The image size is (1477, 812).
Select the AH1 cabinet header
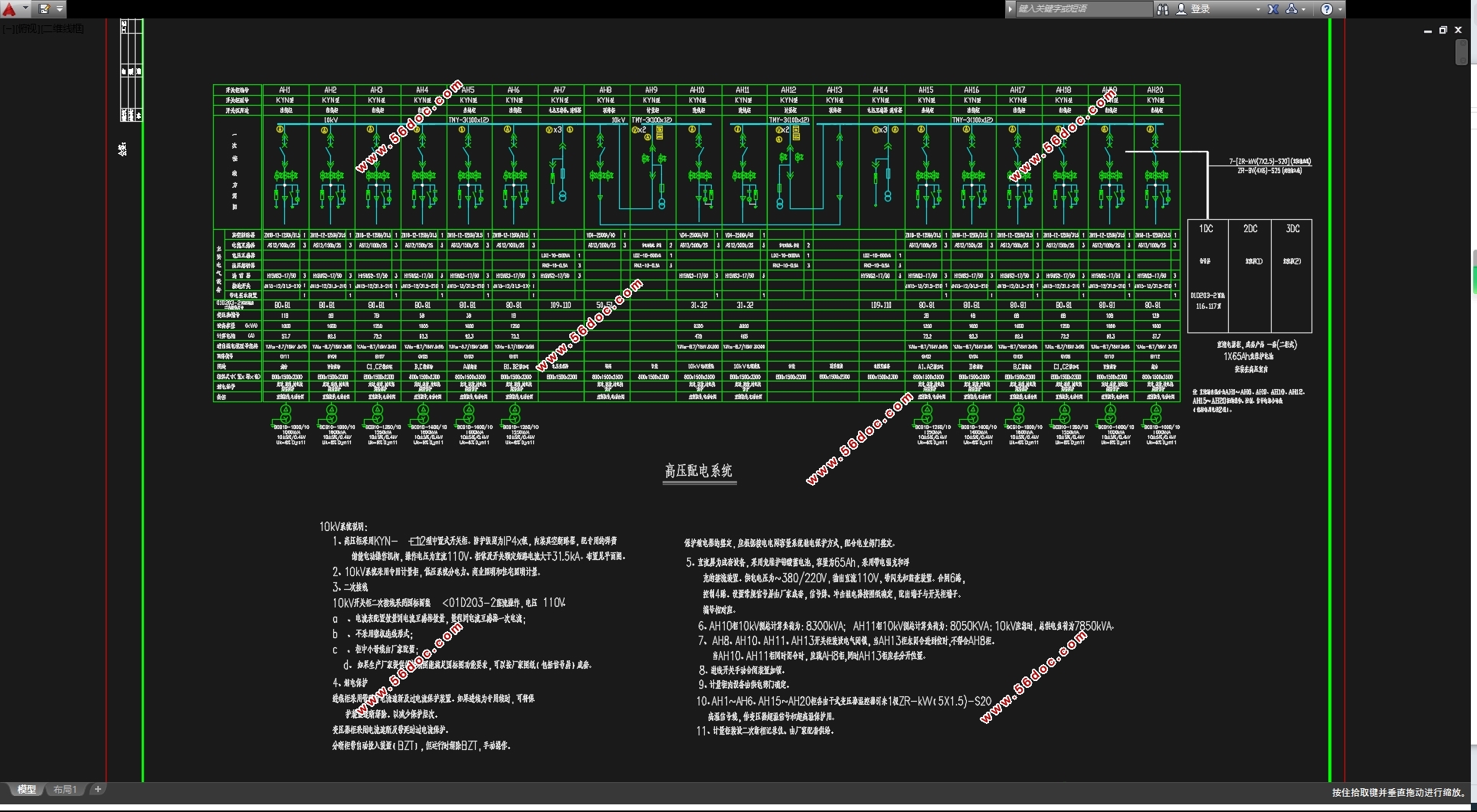[285, 90]
